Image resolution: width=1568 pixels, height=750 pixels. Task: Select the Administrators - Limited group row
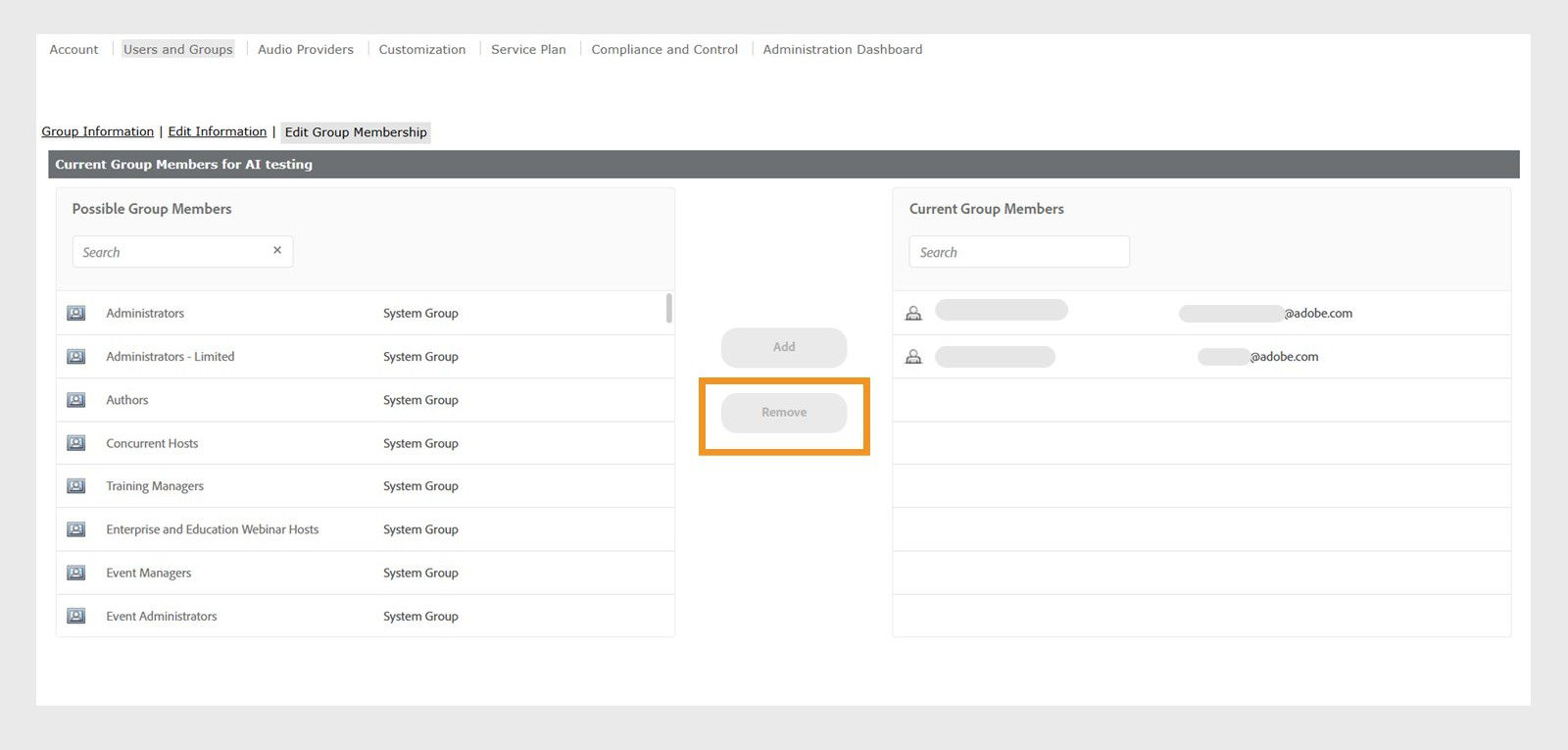(171, 357)
